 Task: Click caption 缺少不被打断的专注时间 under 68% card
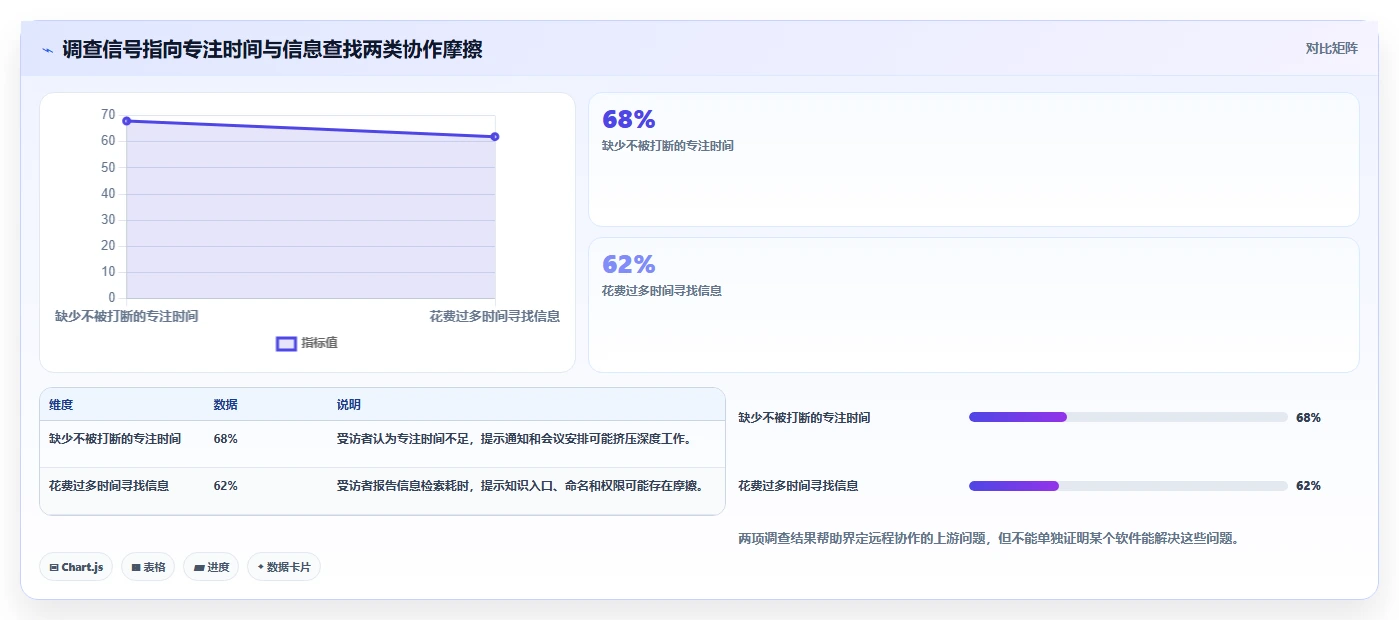668,146
